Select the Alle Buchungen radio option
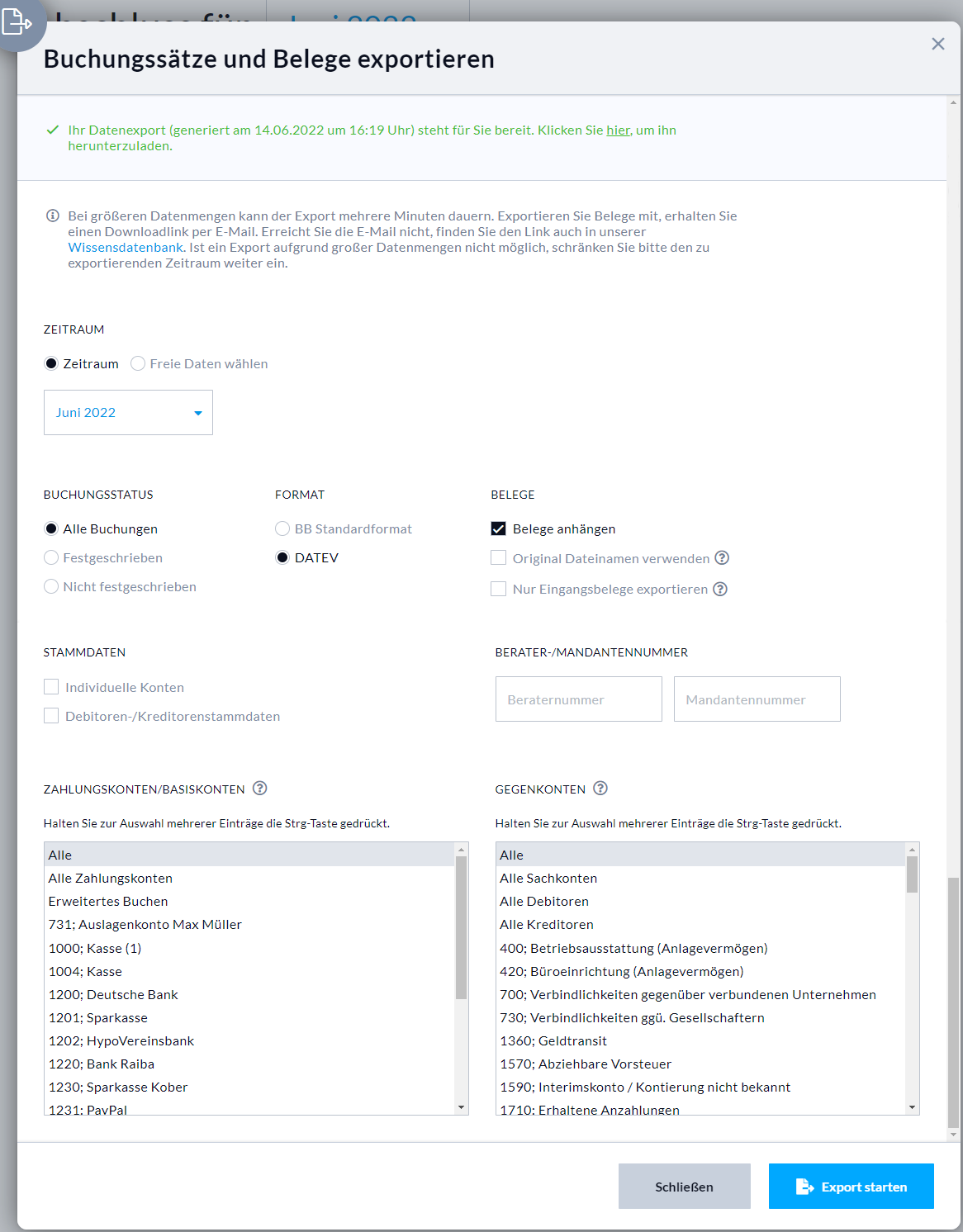 [50, 528]
